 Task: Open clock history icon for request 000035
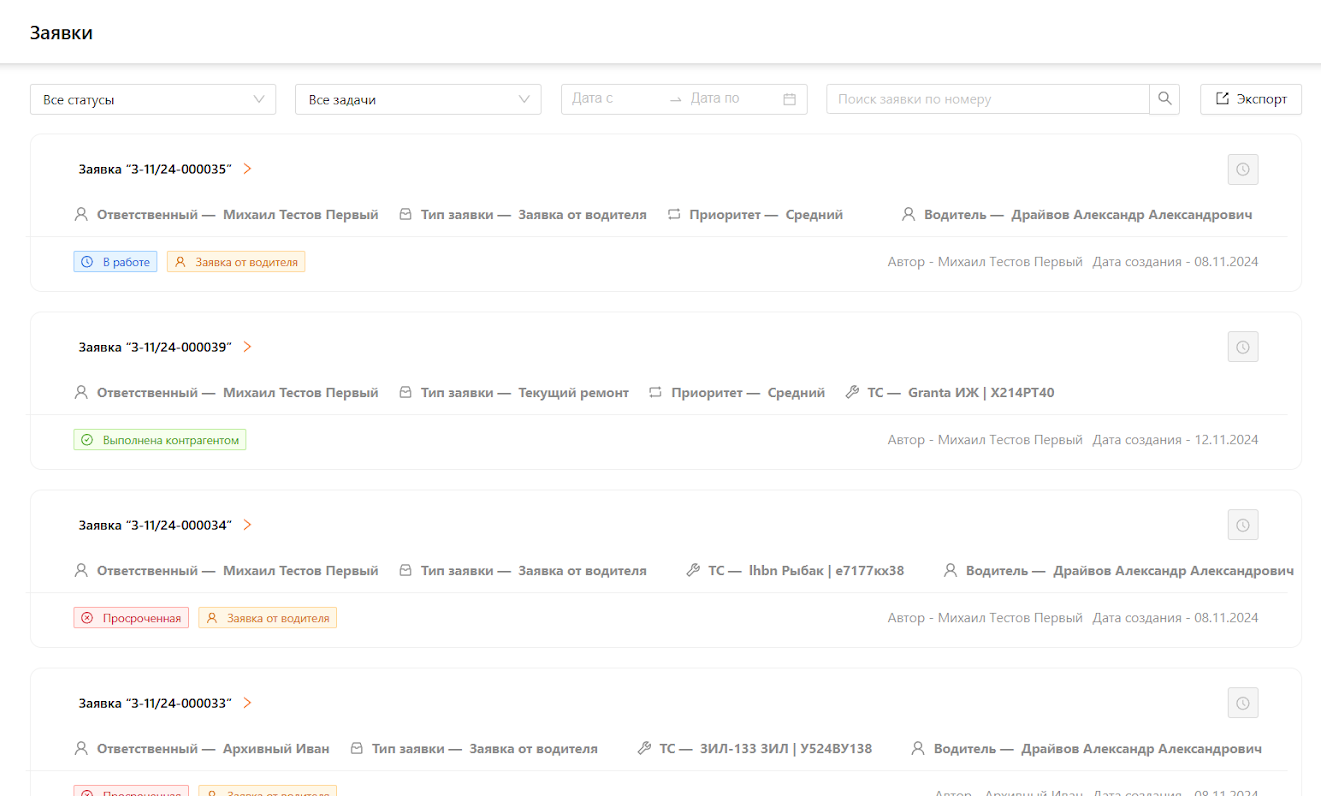click(x=1242, y=170)
